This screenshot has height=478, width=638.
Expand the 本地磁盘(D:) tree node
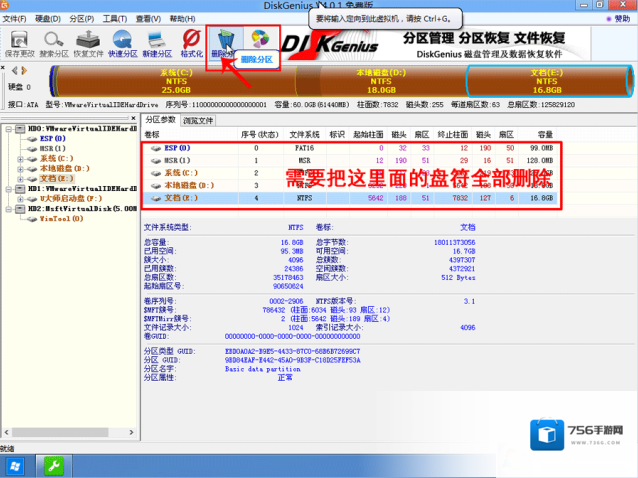(20, 168)
